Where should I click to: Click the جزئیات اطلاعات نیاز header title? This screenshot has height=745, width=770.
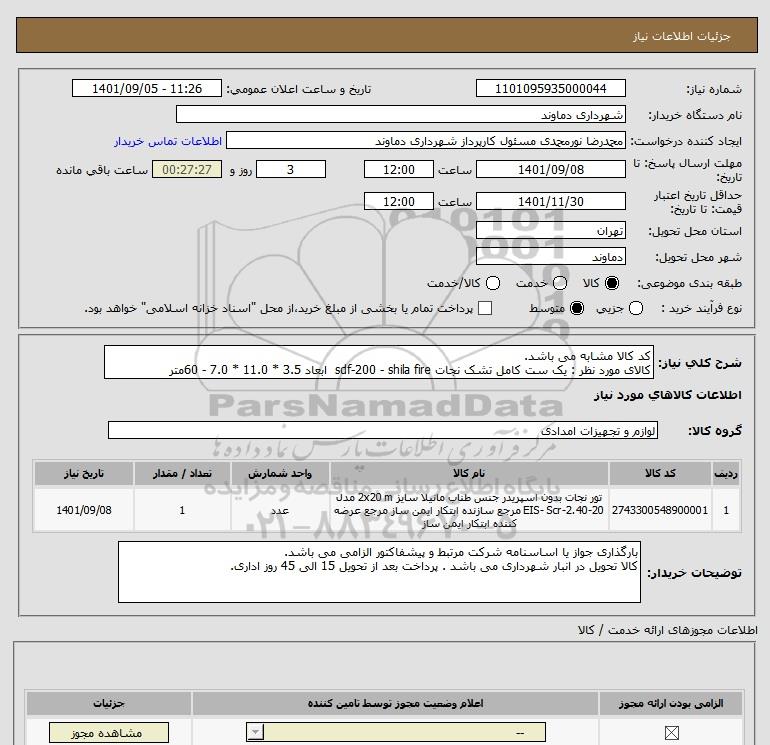click(682, 36)
